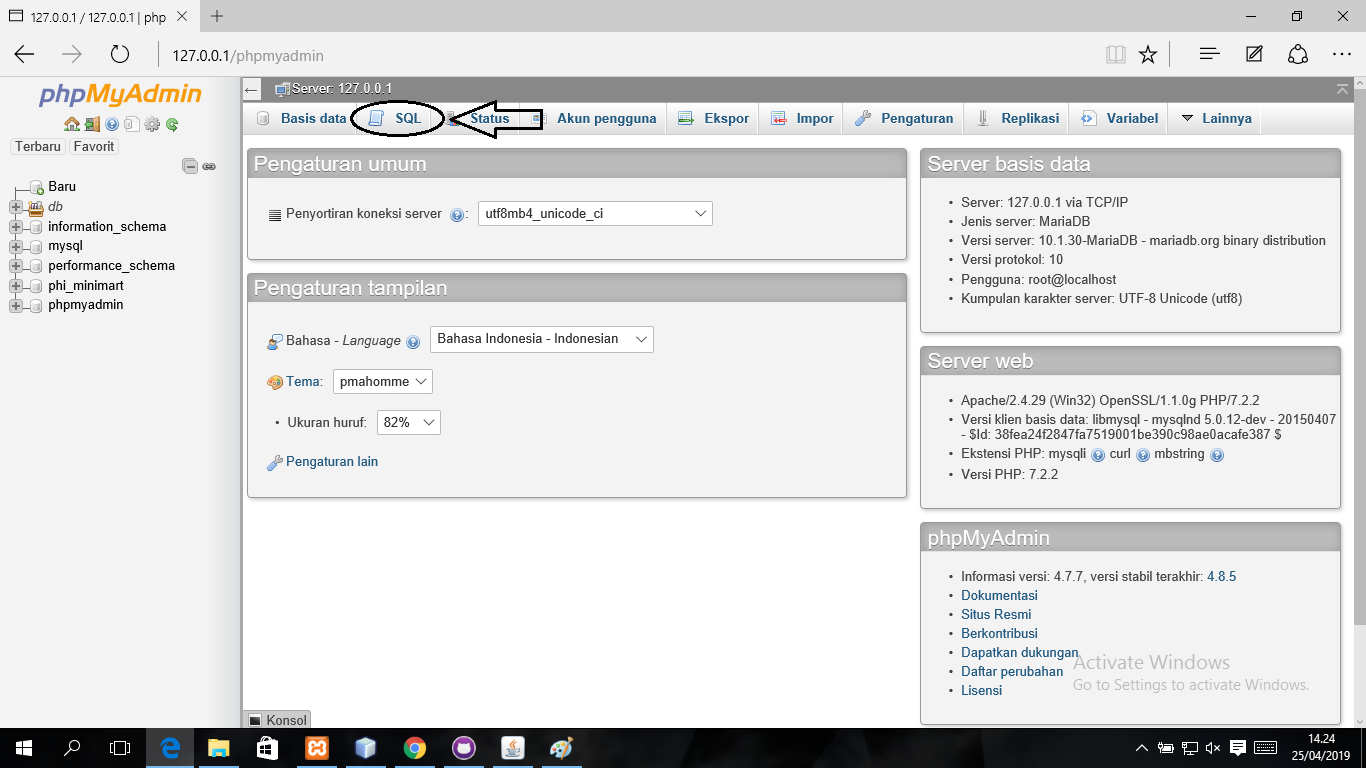Image resolution: width=1366 pixels, height=768 pixels.
Task: Launch XAMPP from the taskbar
Action: tap(317, 747)
